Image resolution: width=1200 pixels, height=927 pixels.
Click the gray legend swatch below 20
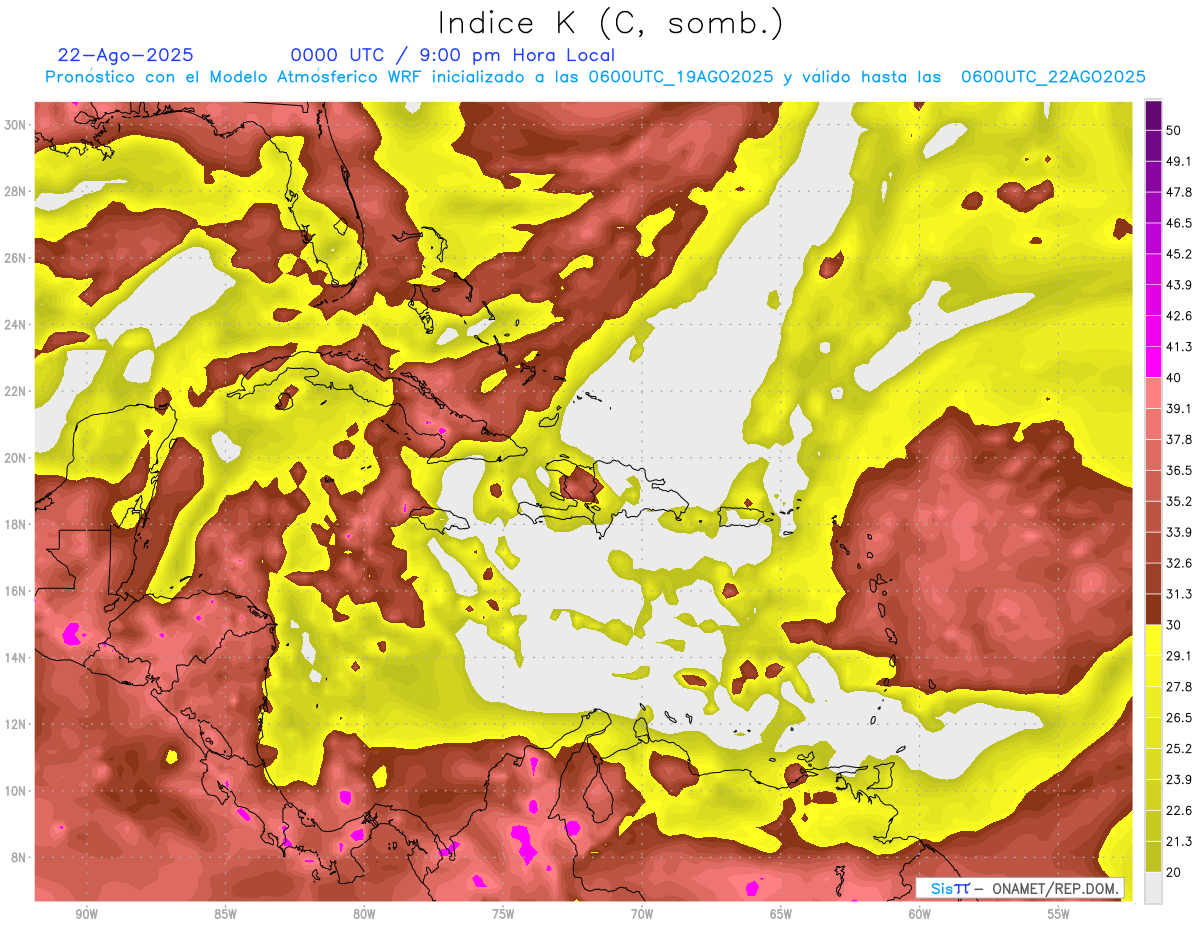tap(1153, 887)
